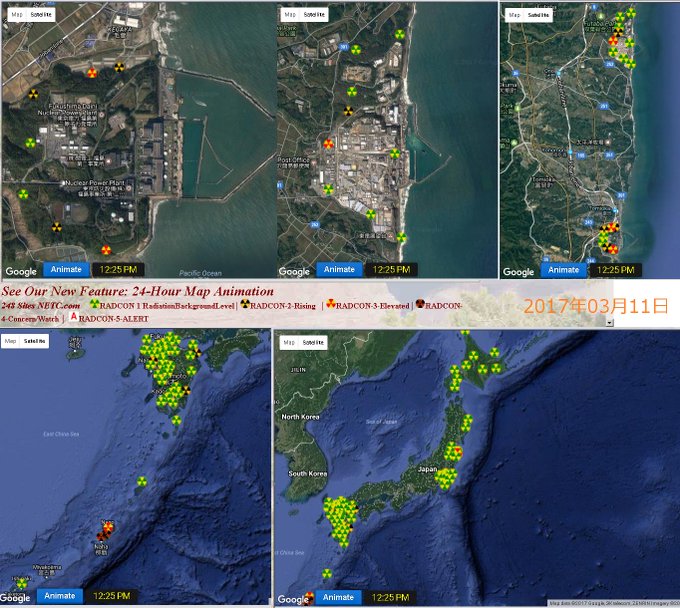Screen dimensions: 680x608
Task: Click the North Korea map label
Action: pyautogui.click(x=300, y=417)
